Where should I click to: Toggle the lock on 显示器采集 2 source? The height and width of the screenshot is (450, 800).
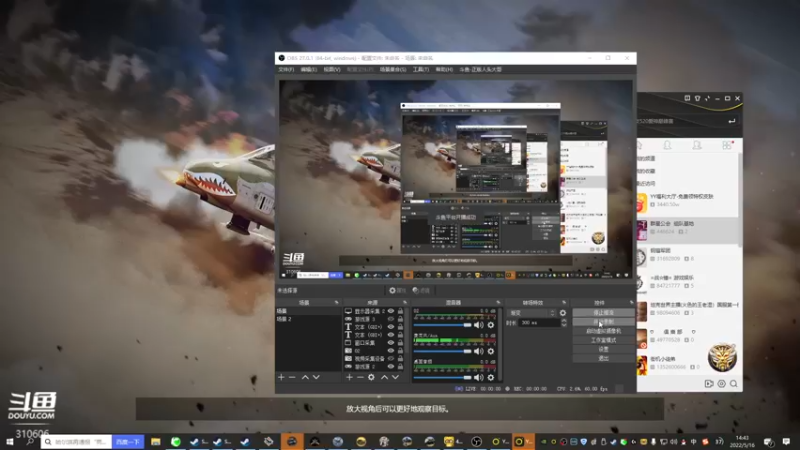(401, 311)
